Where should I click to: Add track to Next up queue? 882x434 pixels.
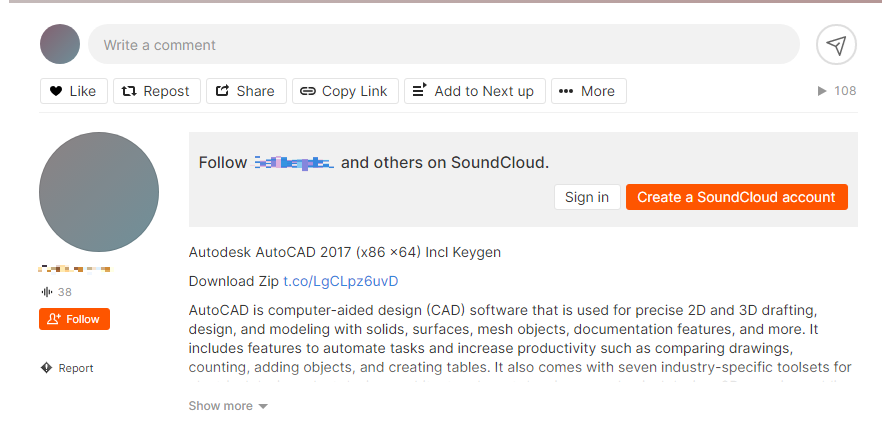pyautogui.click(x=475, y=91)
